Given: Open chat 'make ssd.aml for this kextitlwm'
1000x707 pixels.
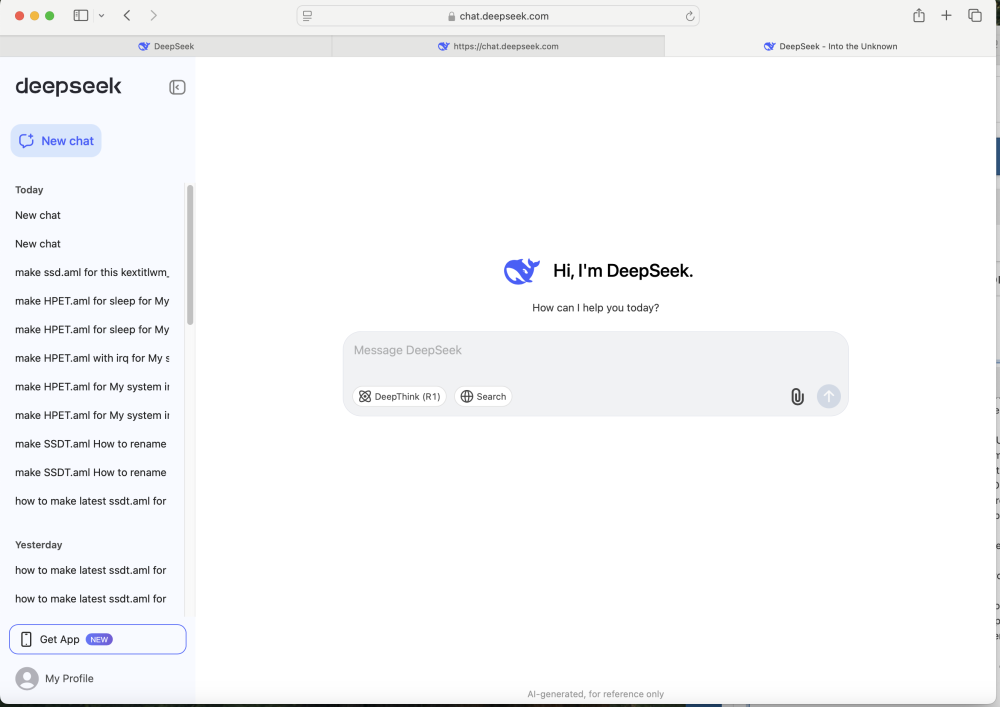Looking at the screenshot, I should (92, 273).
